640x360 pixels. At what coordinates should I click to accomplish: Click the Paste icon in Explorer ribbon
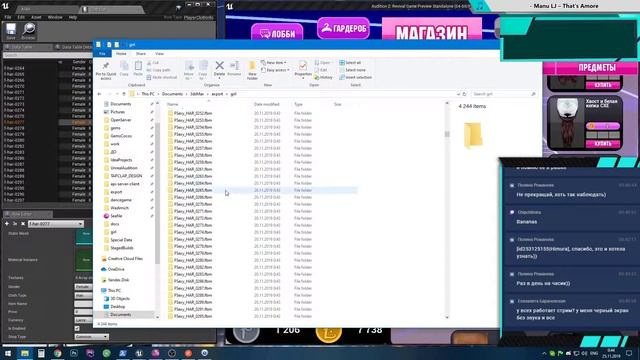click(x=138, y=66)
